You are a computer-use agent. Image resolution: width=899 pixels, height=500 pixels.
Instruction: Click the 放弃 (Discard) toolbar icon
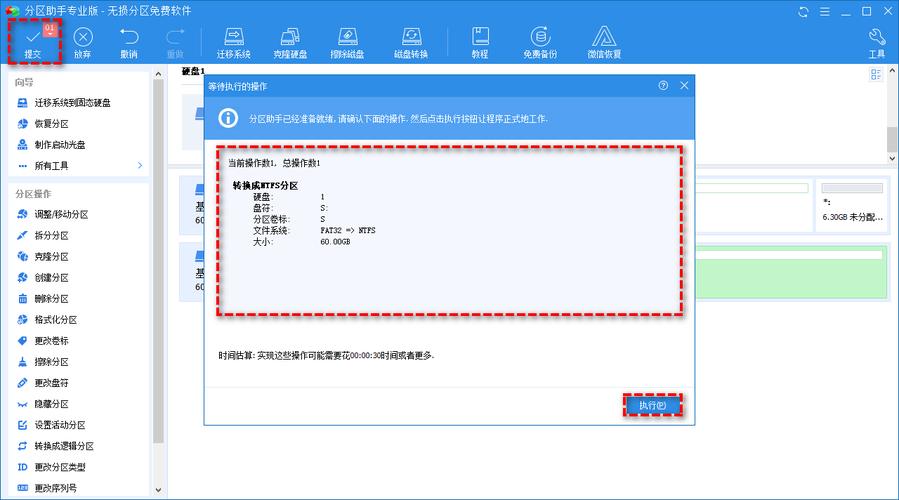click(x=83, y=42)
